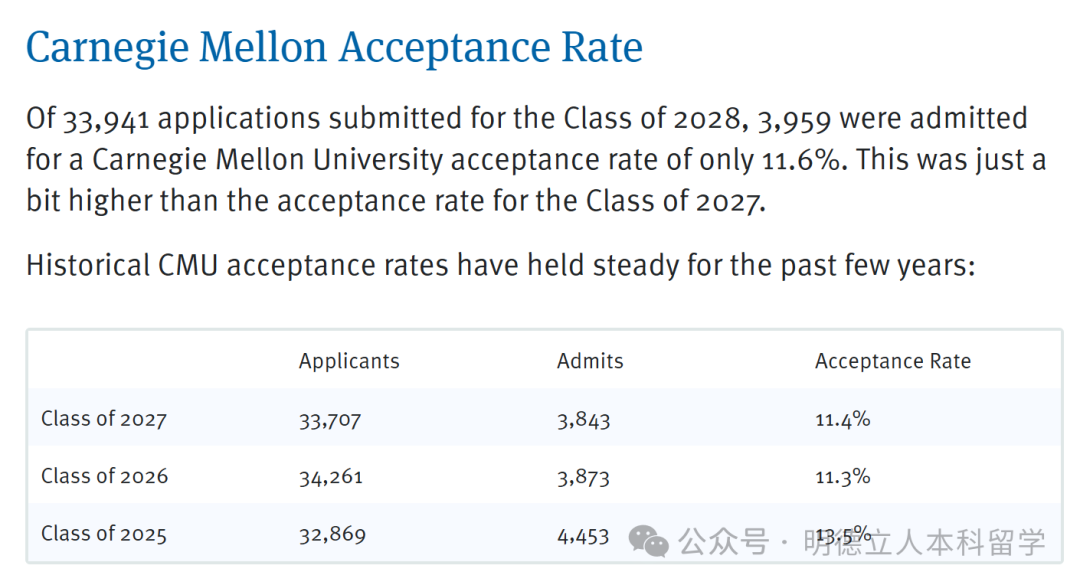The image size is (1080, 585).
Task: Click the "Historical CMU acceptance rates" sentence
Action: pyautogui.click(x=499, y=266)
